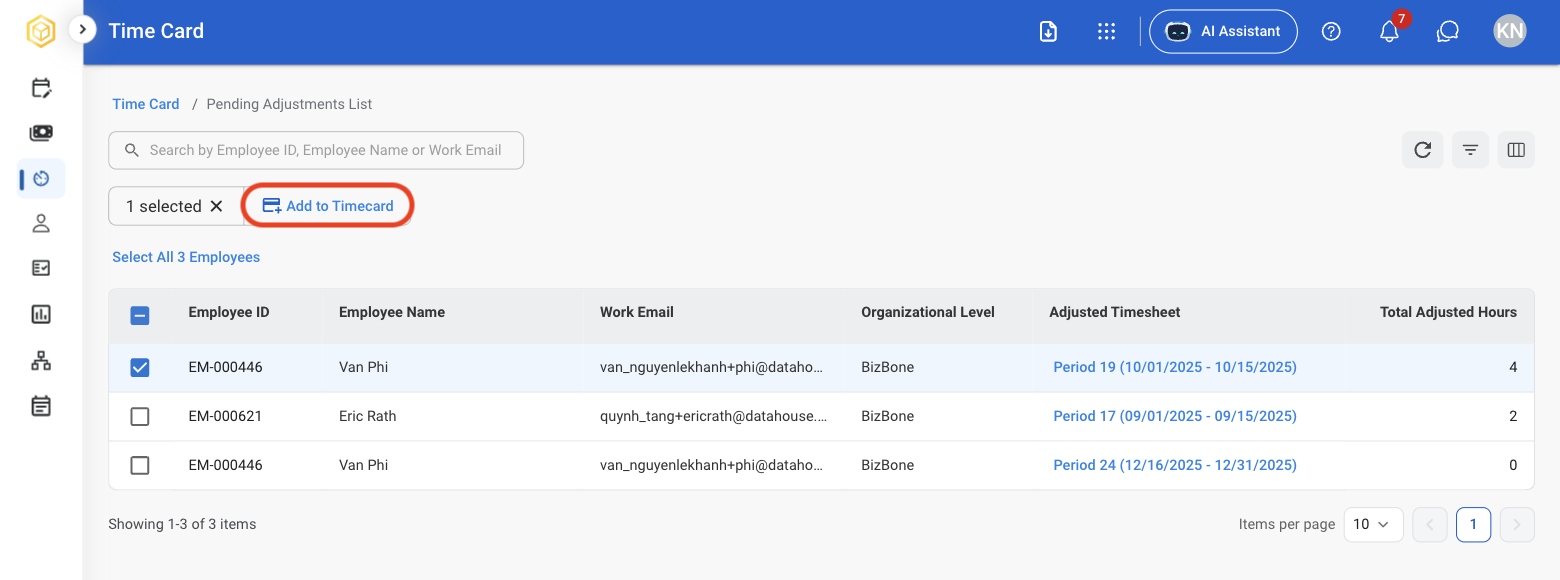Open the organization chart sidebar icon

click(41, 361)
